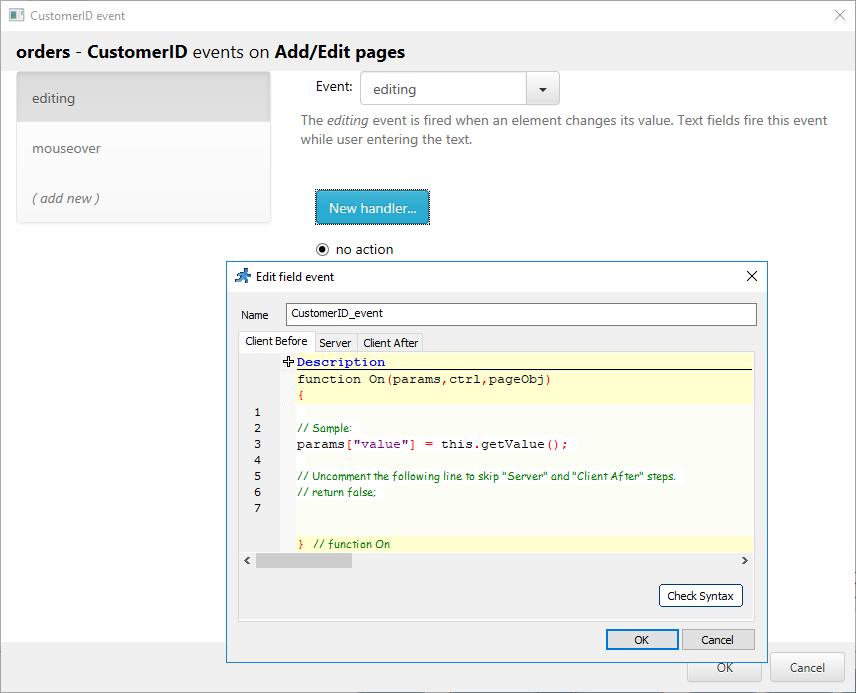Select the Client Before tab

click(276, 341)
